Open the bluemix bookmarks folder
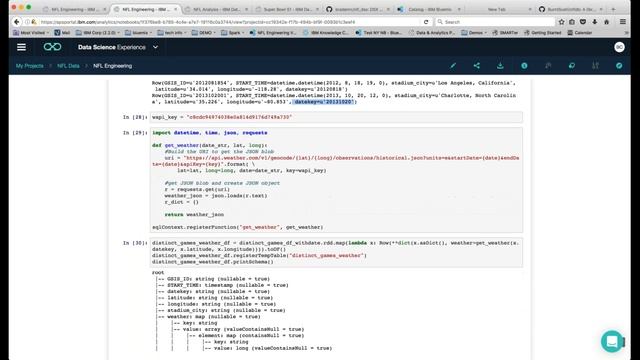 tap(139, 33)
